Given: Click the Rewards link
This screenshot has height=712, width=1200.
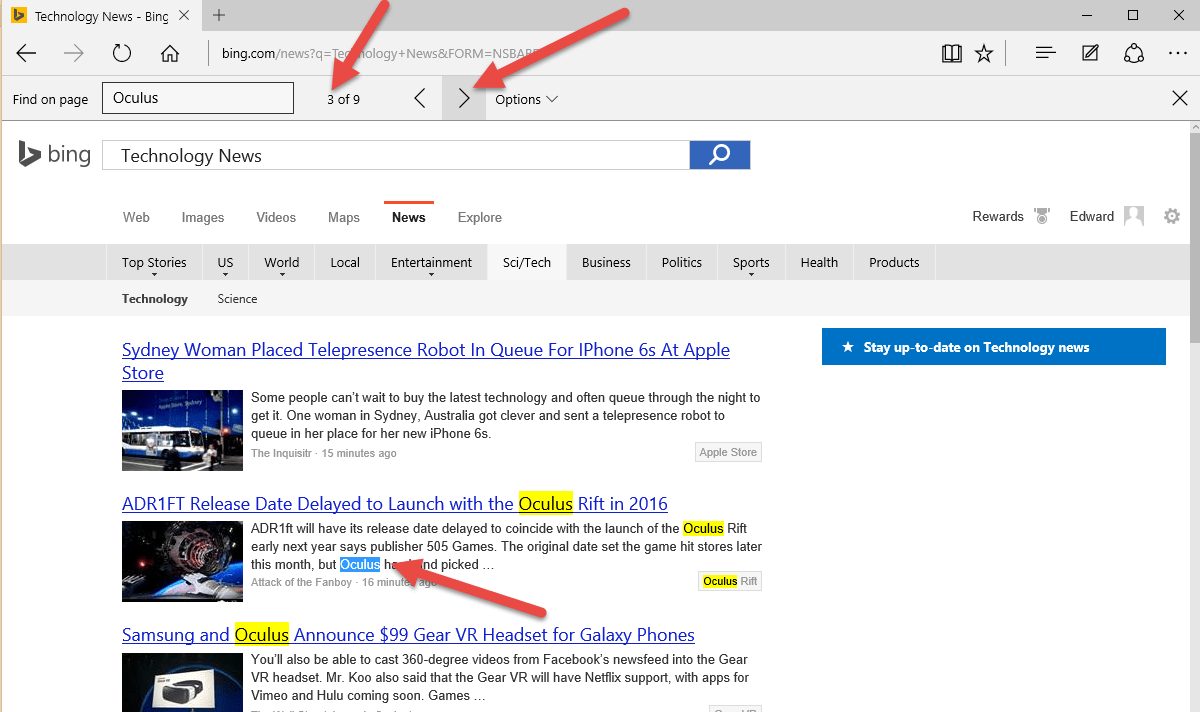Looking at the screenshot, I should 998,216.
